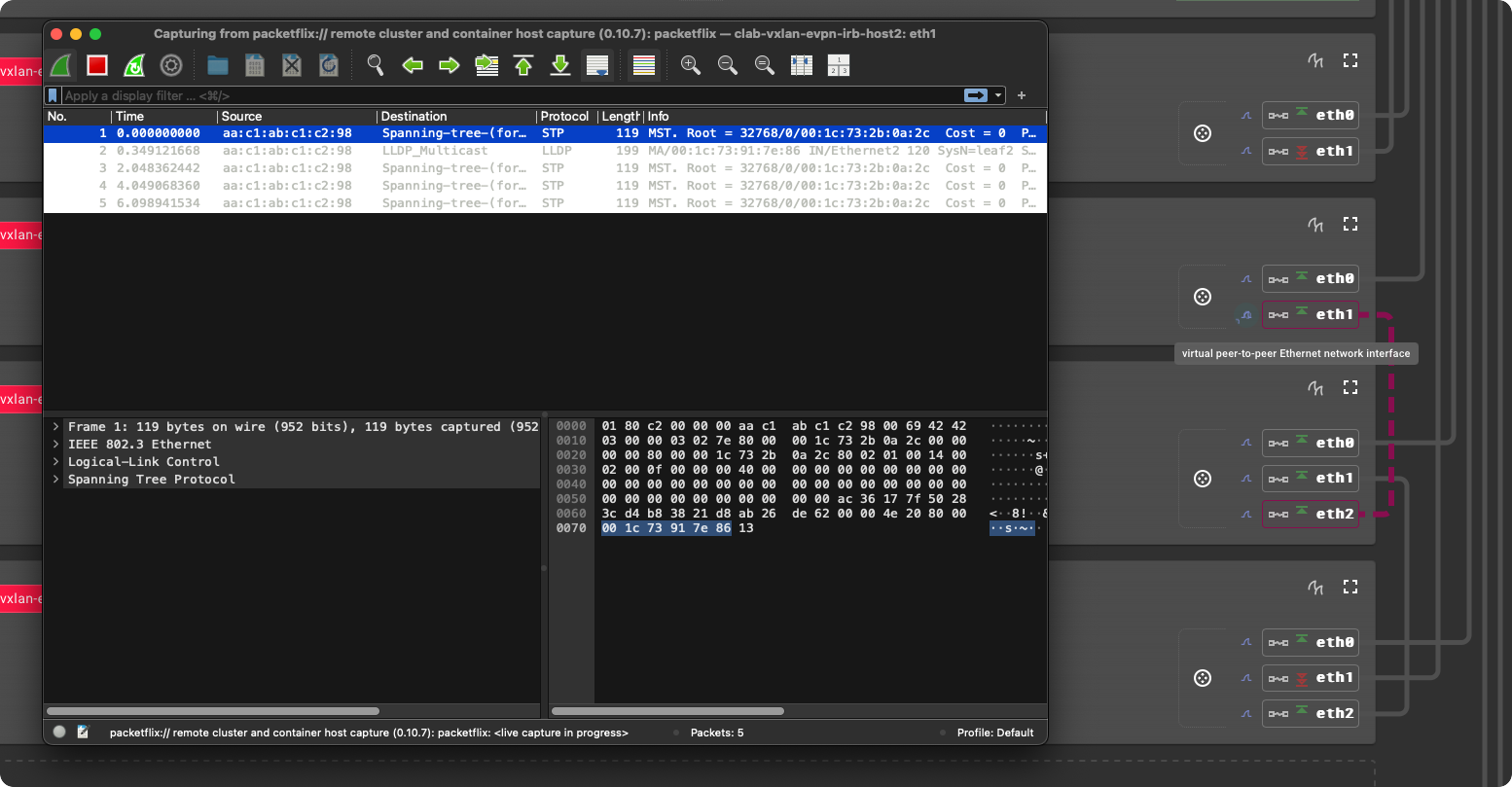
Task: Go to the last packet using down arrow
Action: pos(560,65)
